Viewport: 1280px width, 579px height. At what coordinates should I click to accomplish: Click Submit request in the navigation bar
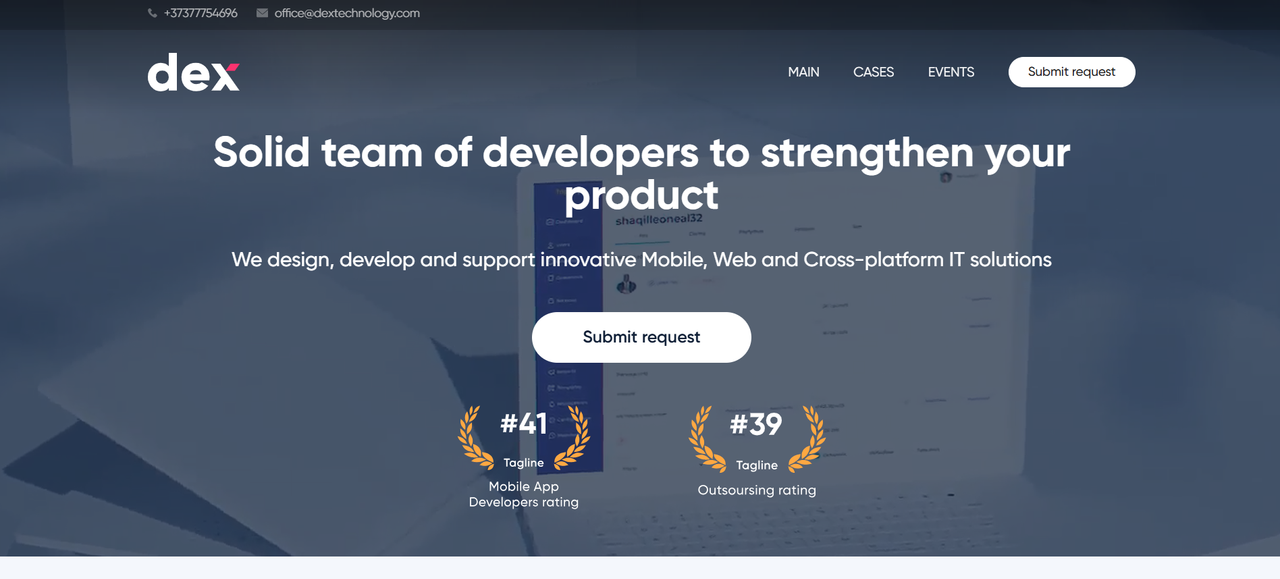point(1072,72)
